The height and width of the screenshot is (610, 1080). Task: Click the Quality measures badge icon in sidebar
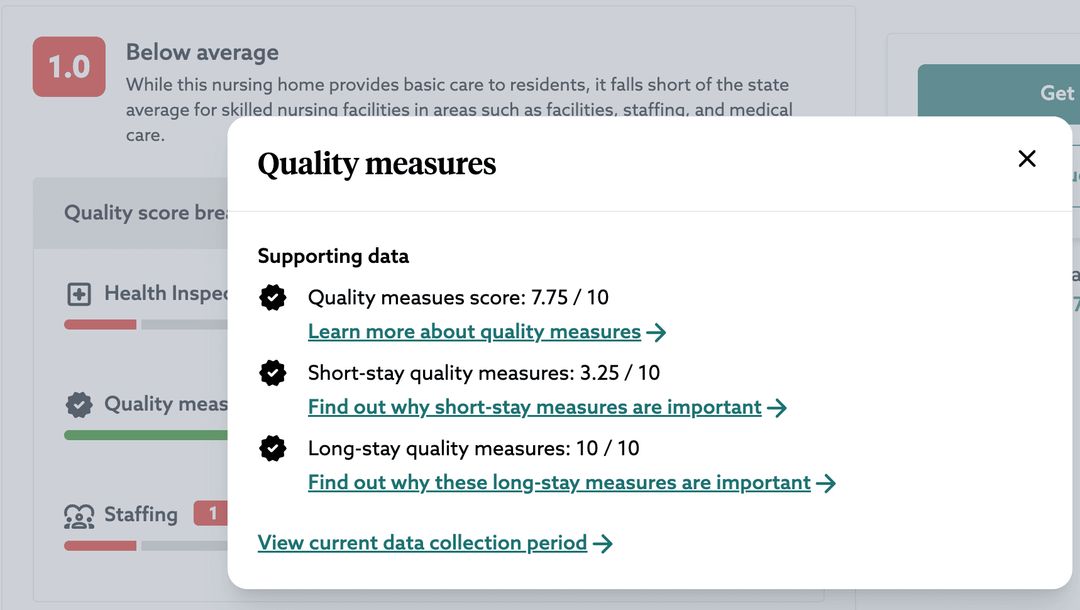(x=78, y=404)
